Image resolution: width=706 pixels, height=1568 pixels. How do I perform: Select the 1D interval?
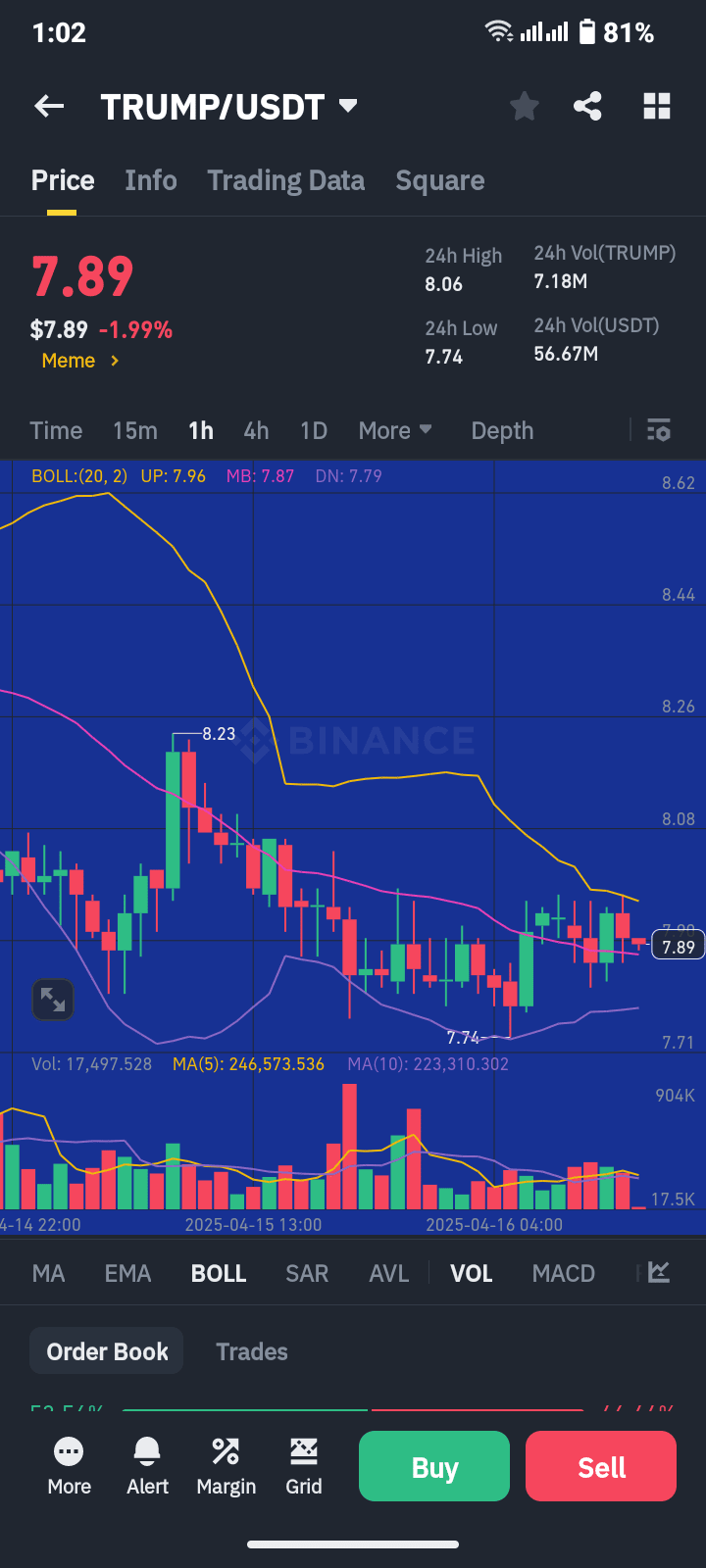[314, 430]
